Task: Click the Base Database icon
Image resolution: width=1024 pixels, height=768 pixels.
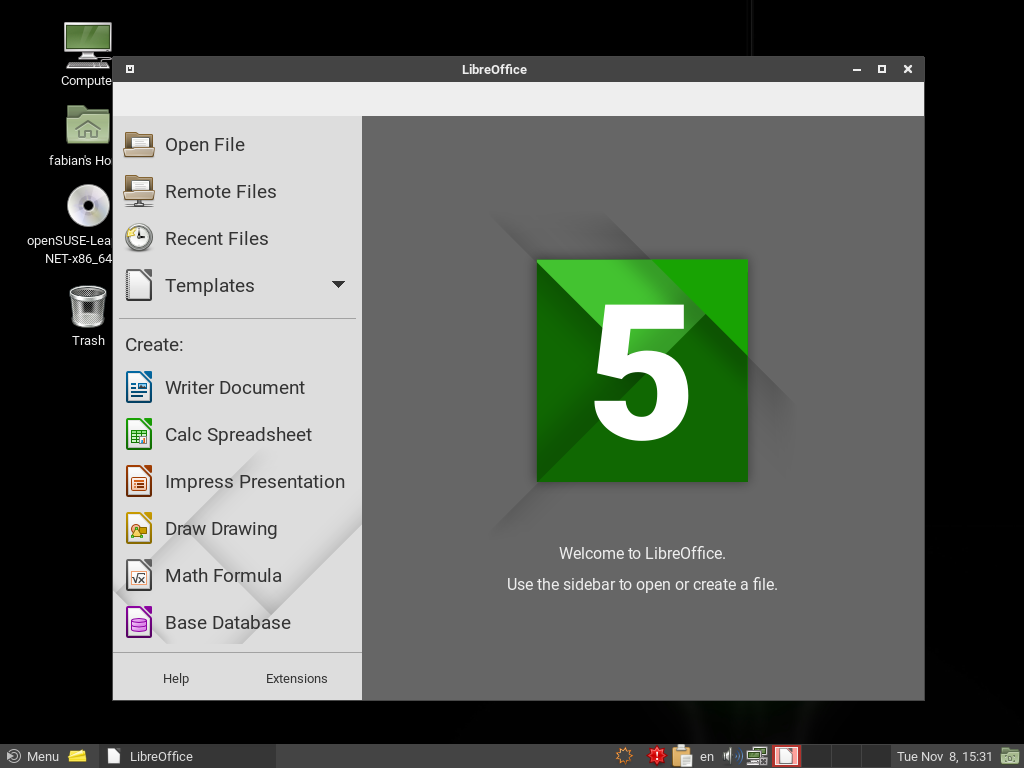Action: (139, 622)
